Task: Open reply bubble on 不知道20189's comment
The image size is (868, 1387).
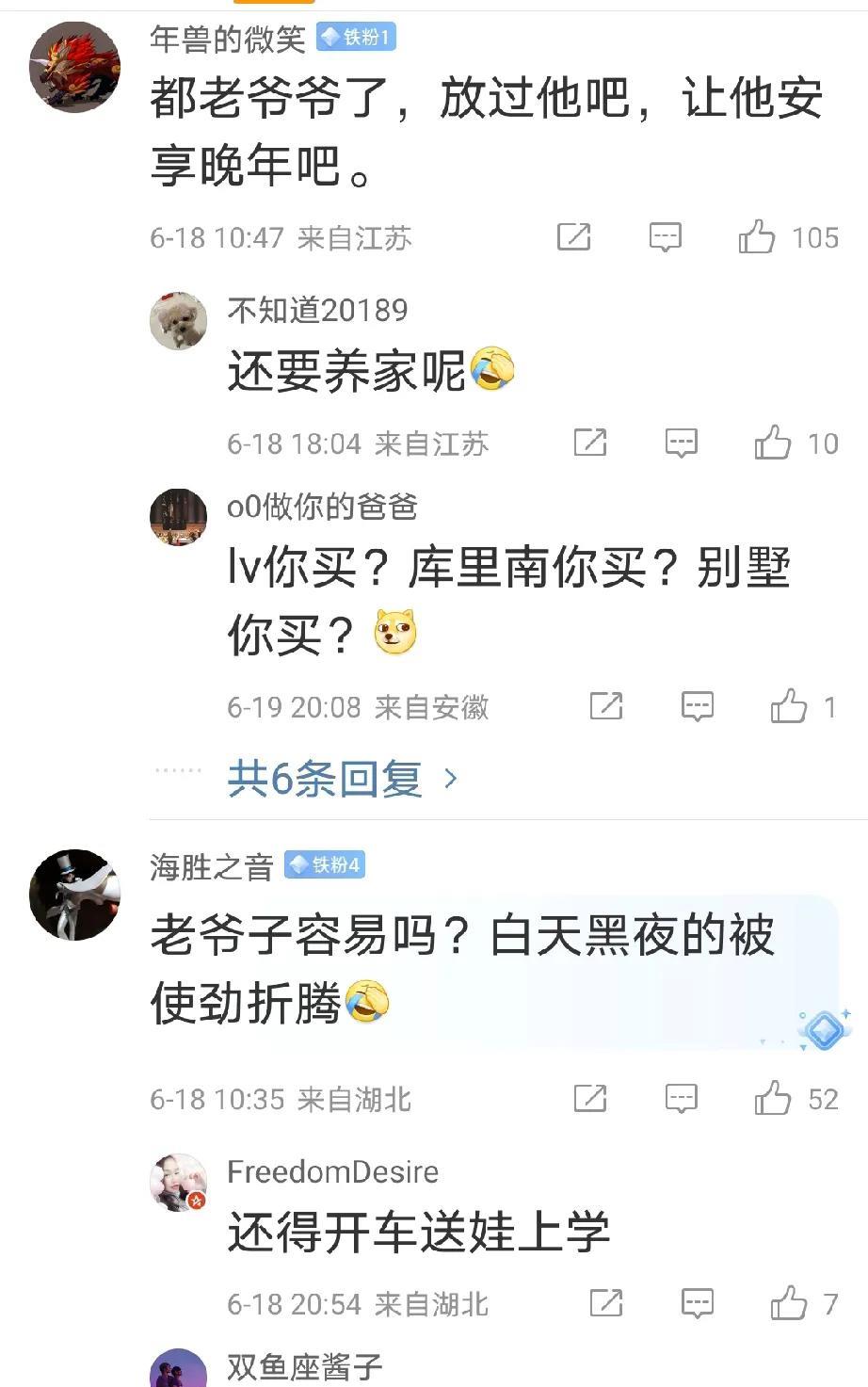Action: pos(682,442)
